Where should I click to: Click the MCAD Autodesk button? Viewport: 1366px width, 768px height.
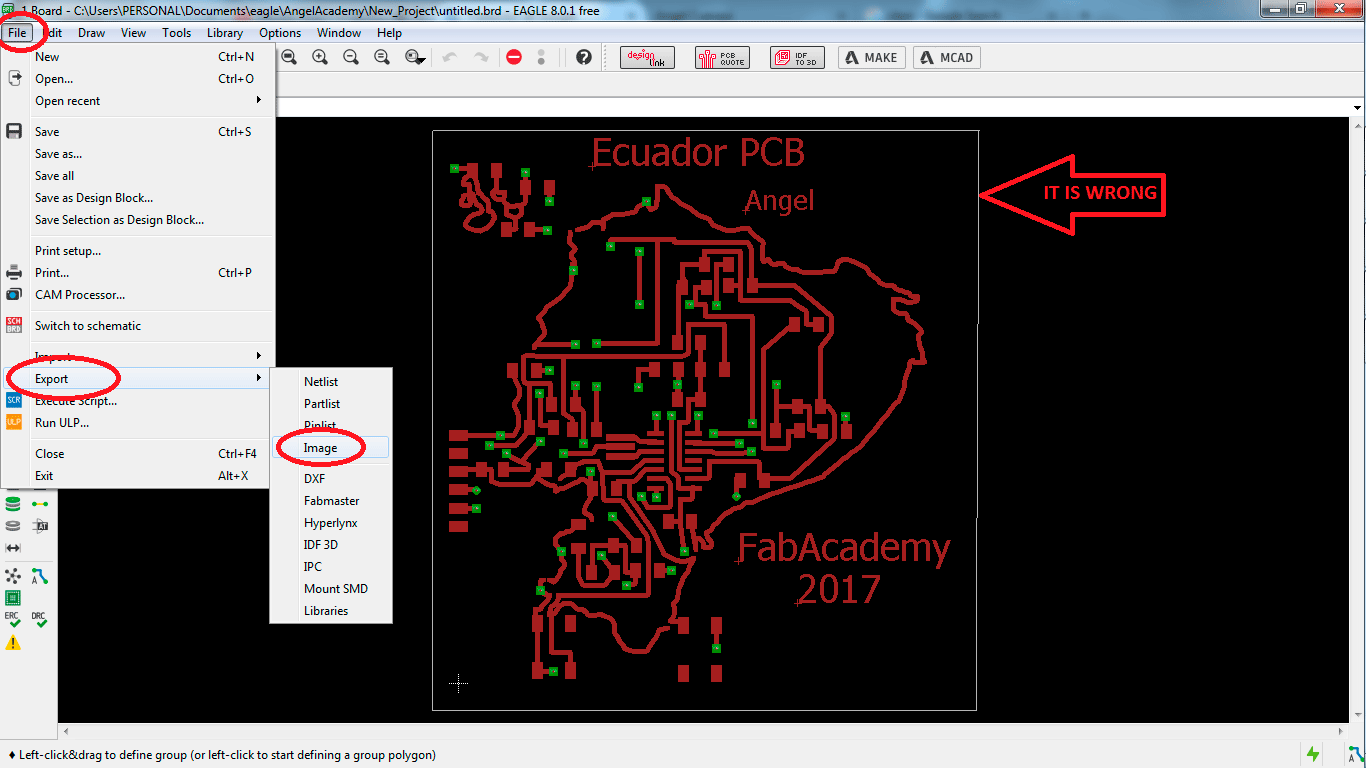pyautogui.click(x=946, y=58)
